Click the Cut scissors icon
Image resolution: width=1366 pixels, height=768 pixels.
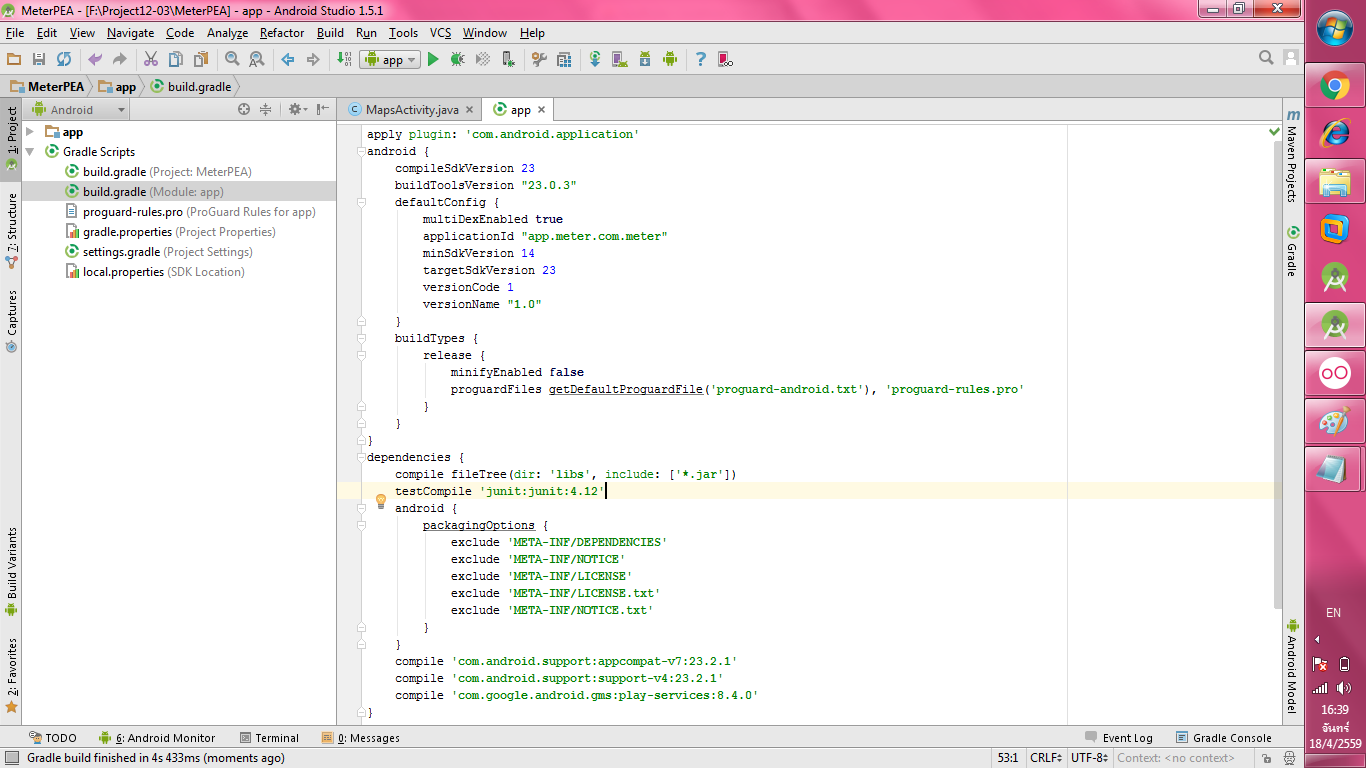[151, 60]
